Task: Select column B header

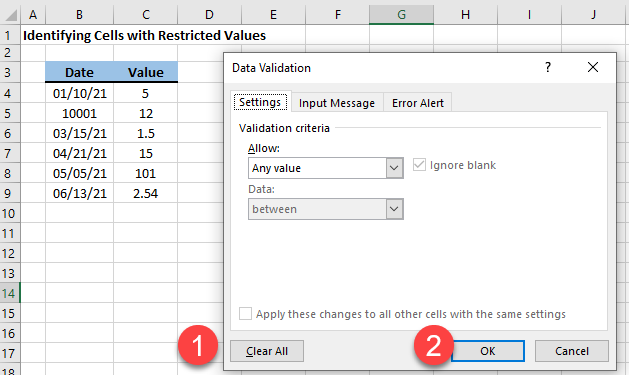Action: [x=79, y=15]
